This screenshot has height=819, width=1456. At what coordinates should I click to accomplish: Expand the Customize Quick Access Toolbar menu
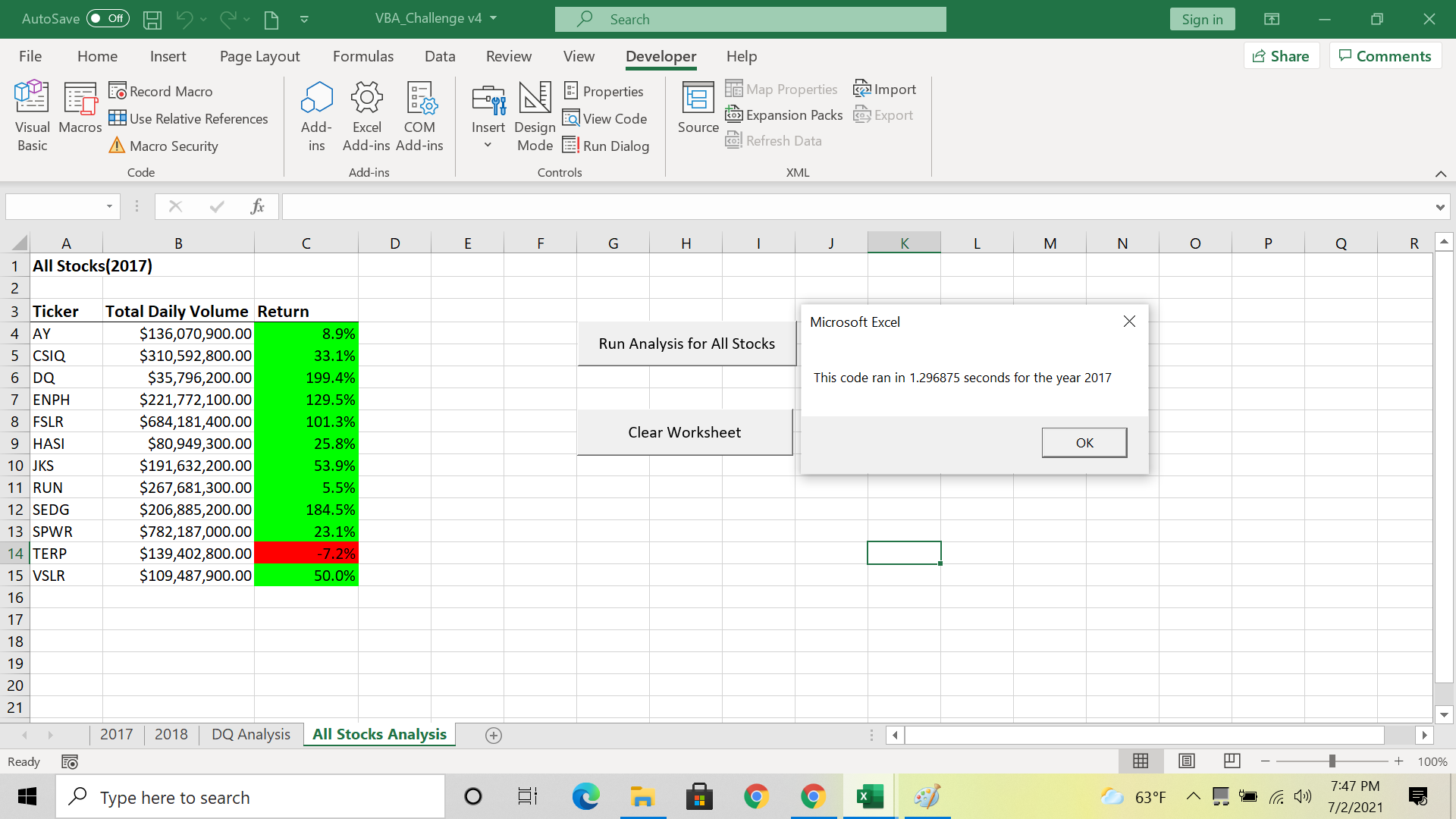305,19
